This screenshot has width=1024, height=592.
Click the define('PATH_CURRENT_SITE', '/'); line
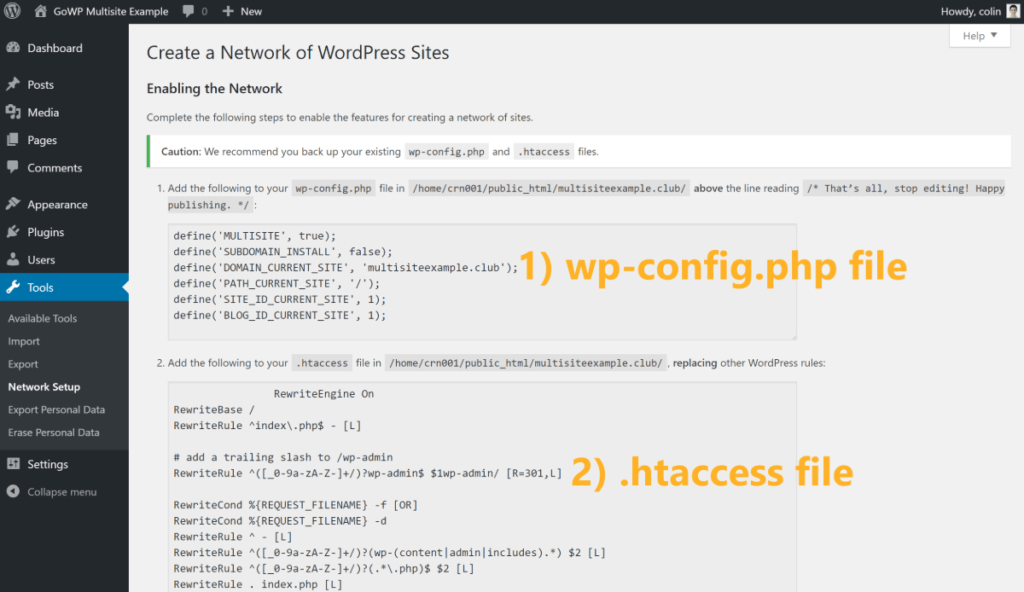[x=276, y=284]
